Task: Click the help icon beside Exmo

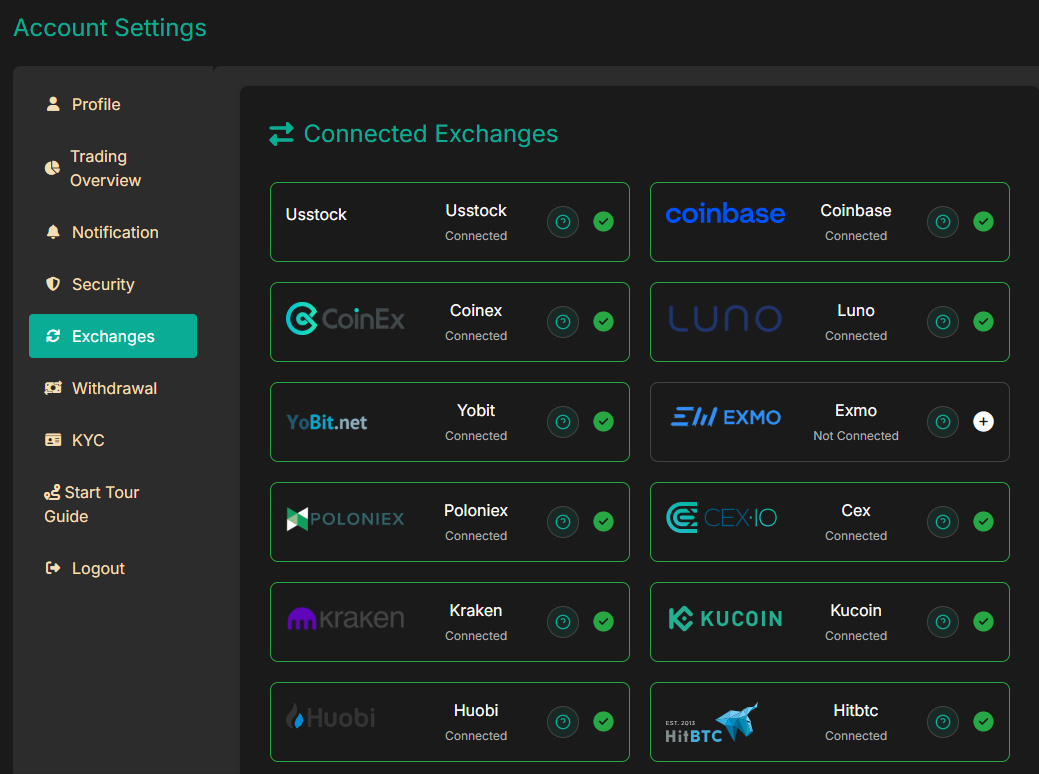Action: [943, 422]
